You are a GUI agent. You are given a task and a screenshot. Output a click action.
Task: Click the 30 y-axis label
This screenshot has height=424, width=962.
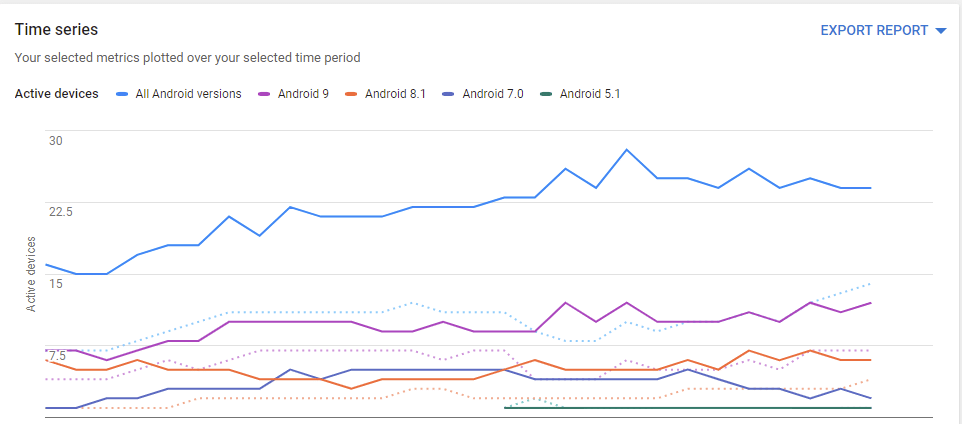(56, 141)
